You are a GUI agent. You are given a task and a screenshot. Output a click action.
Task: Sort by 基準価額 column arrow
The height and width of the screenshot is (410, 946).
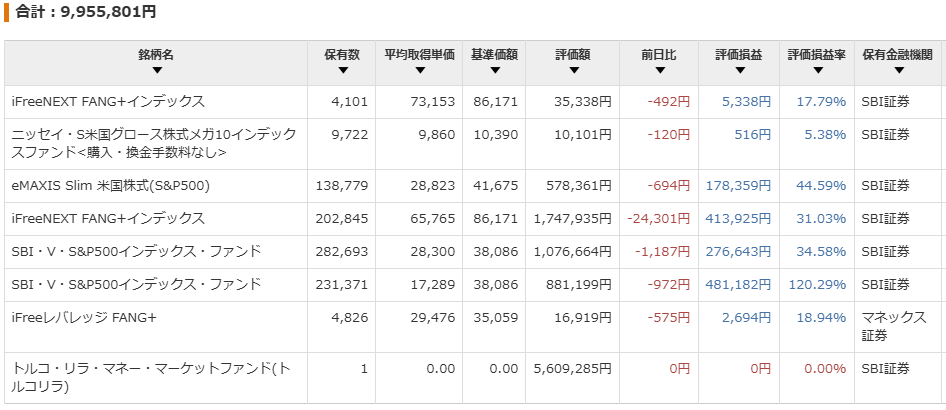point(495,71)
